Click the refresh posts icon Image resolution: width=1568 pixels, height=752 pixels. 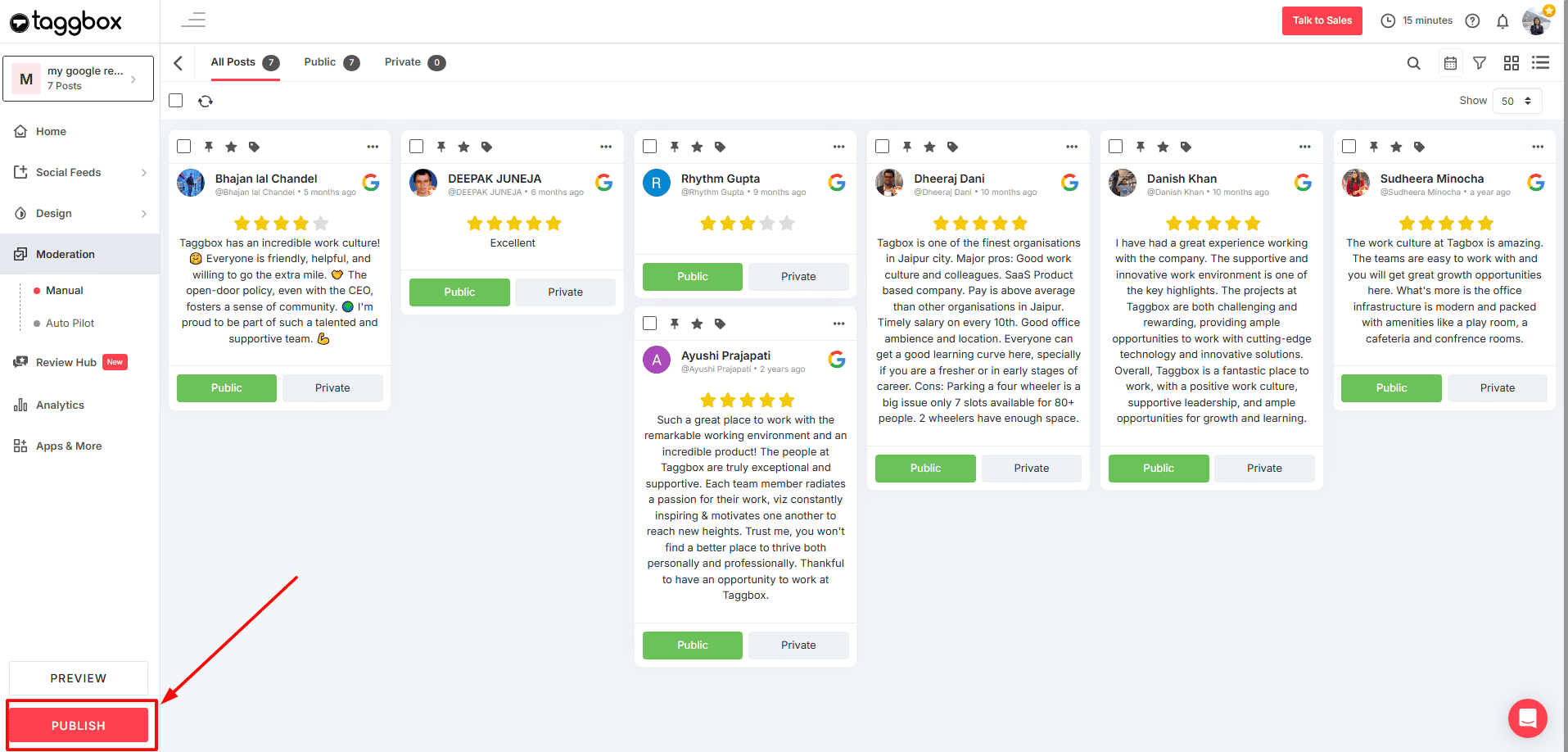click(206, 101)
